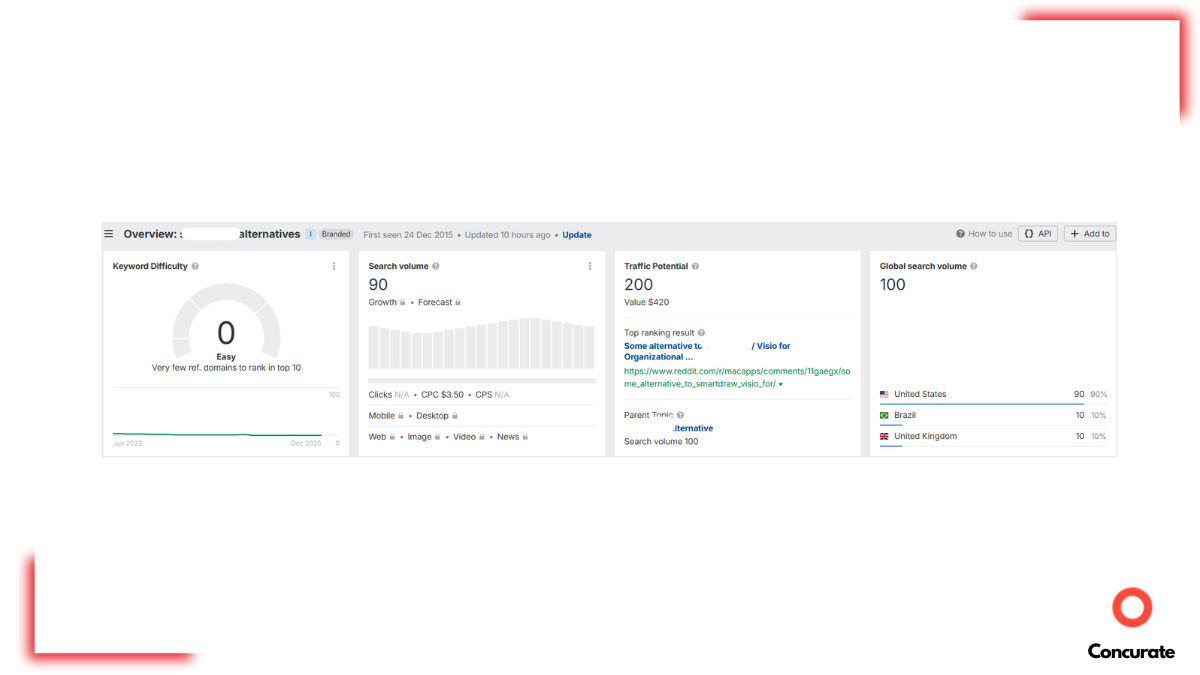Select the locked Desktop option

click(x=437, y=416)
